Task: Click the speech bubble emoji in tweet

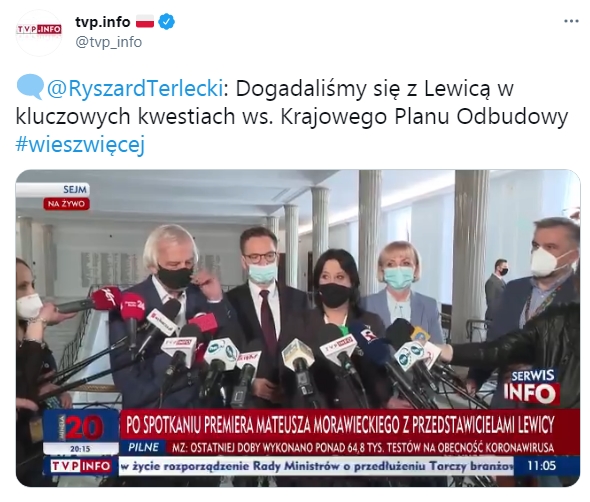Action: (x=30, y=87)
